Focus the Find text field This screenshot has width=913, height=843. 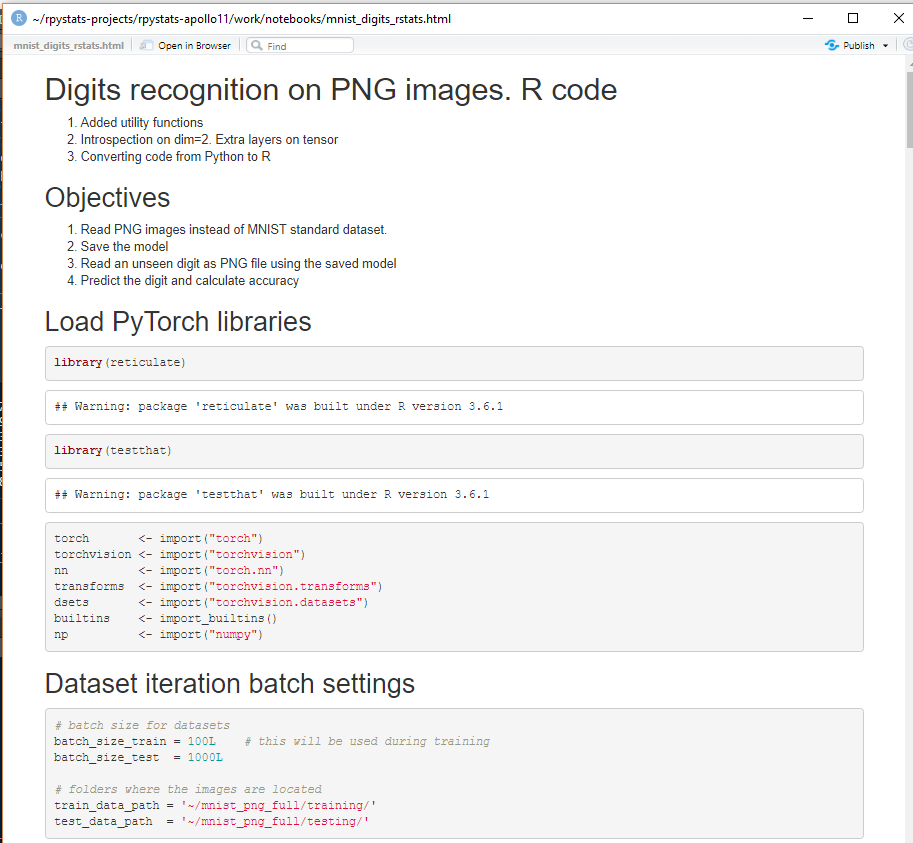[307, 46]
